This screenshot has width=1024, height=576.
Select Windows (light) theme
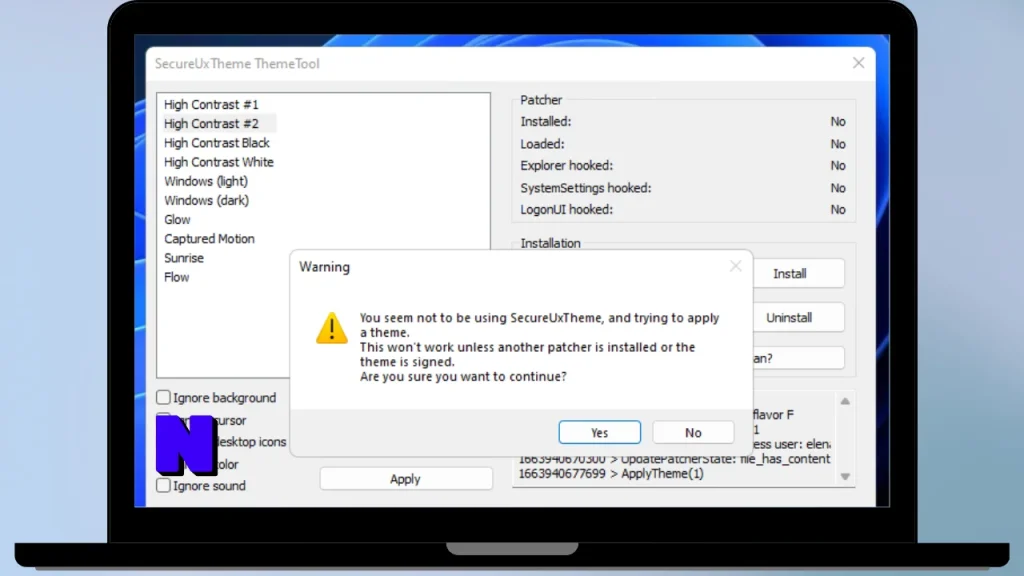click(x=206, y=182)
